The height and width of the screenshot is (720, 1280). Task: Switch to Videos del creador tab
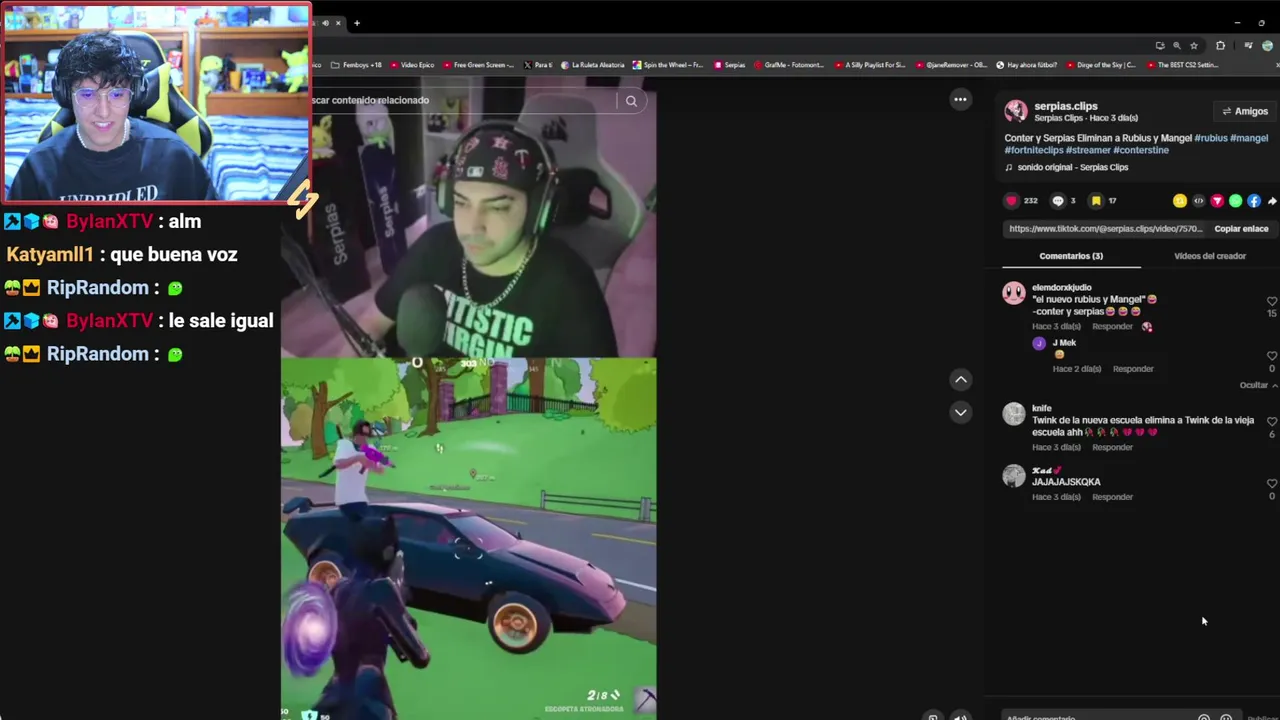(1210, 256)
